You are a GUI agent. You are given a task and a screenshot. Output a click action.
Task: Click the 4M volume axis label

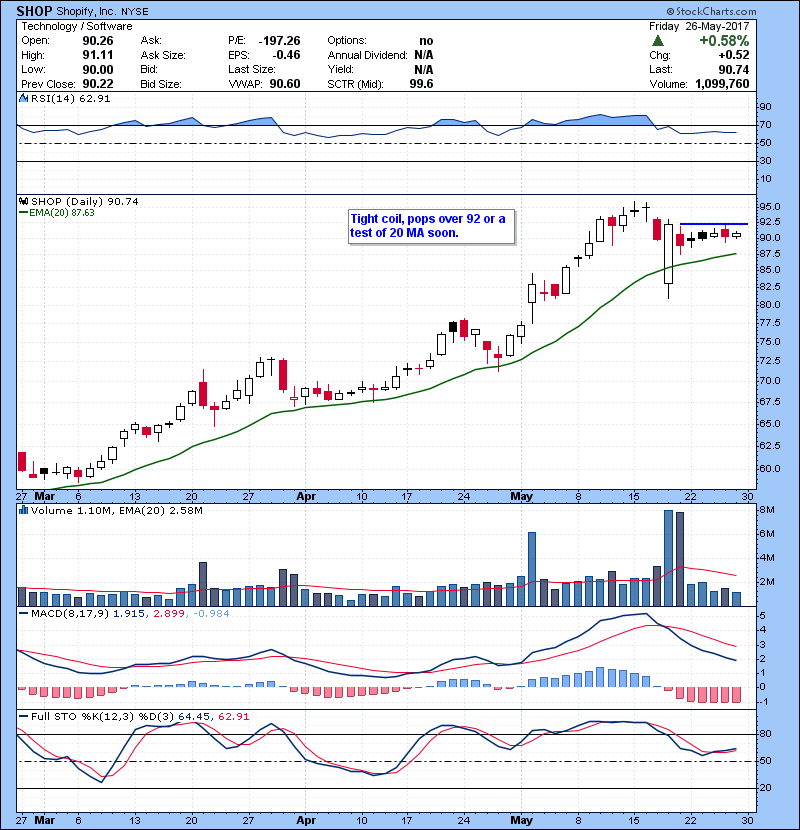(767, 557)
